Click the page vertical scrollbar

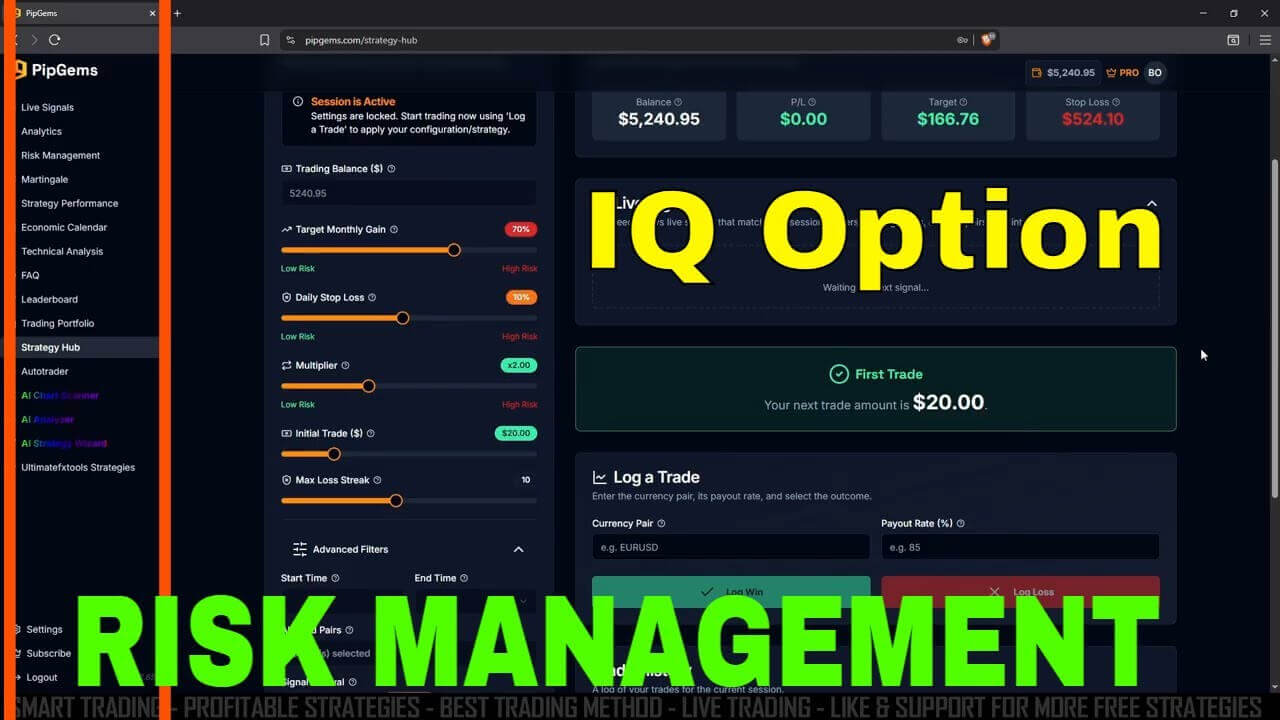(x=1274, y=330)
